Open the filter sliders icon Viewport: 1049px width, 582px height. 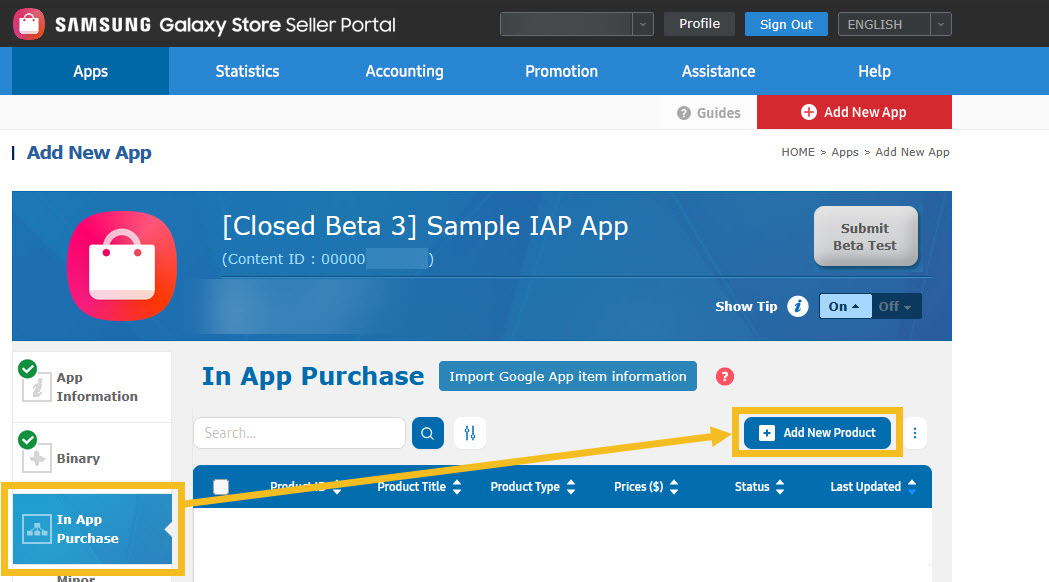coord(470,433)
